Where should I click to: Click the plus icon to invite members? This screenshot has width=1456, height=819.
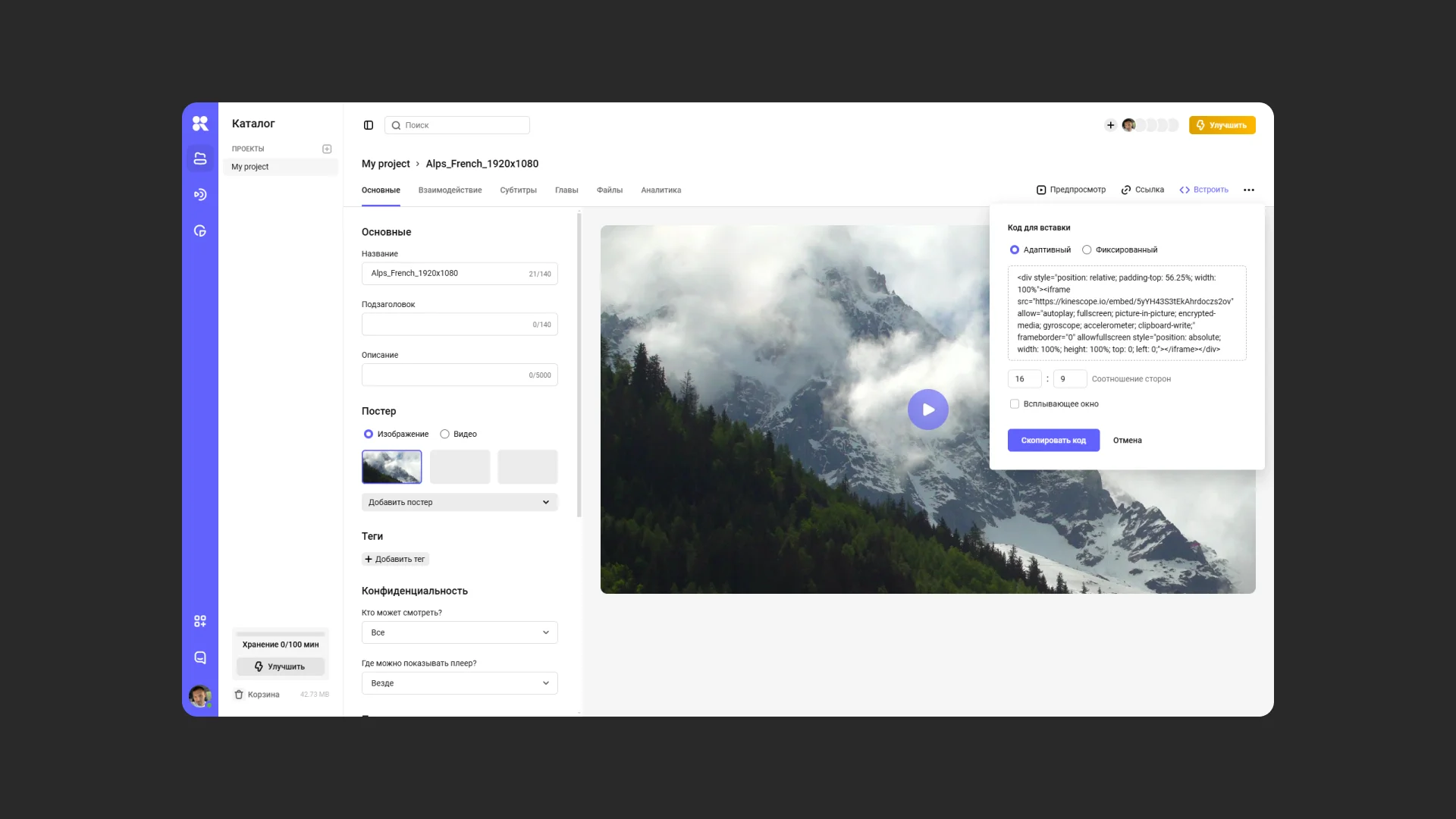click(x=1110, y=125)
